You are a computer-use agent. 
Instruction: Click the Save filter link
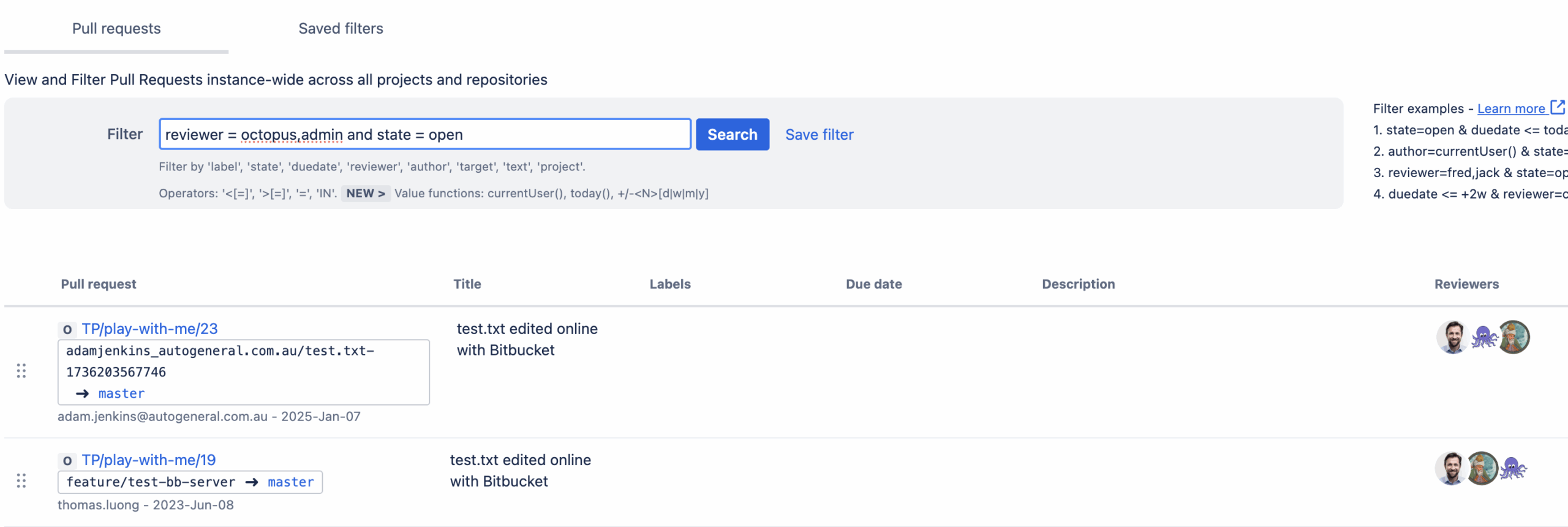(819, 135)
